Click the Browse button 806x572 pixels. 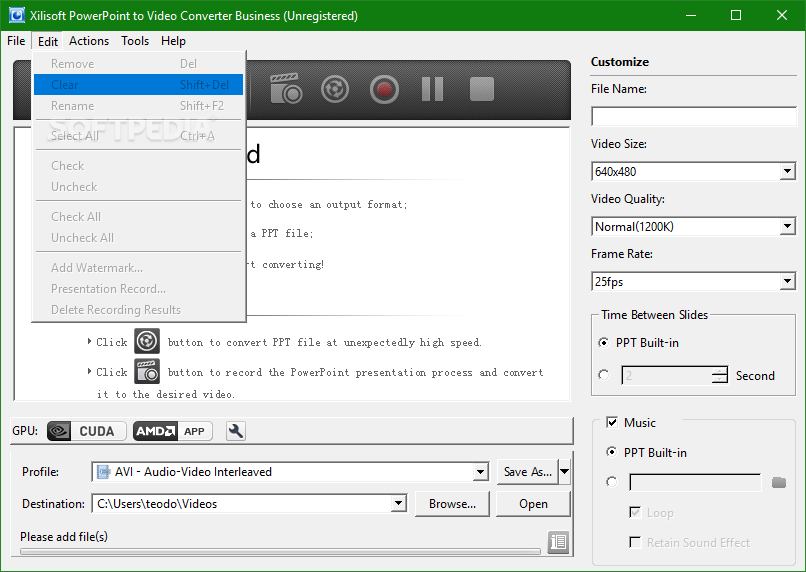(452, 504)
